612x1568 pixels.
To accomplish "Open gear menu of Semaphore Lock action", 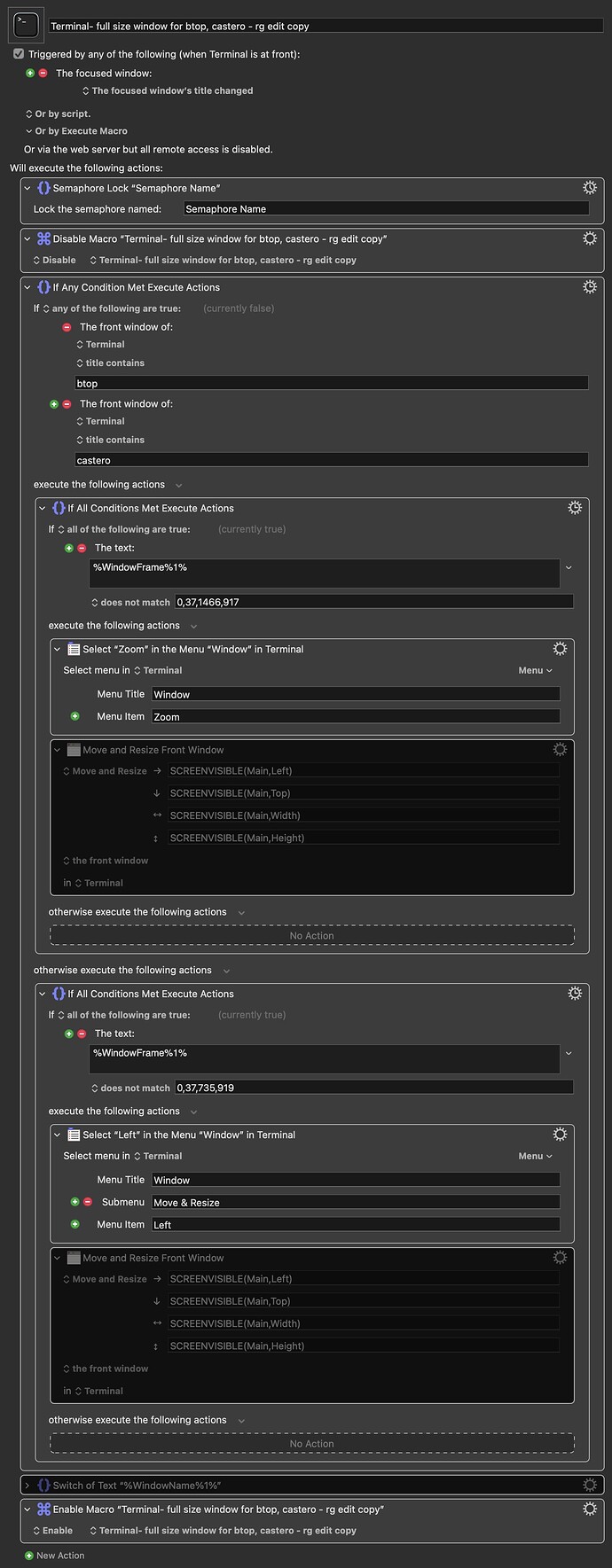I will click(x=590, y=188).
